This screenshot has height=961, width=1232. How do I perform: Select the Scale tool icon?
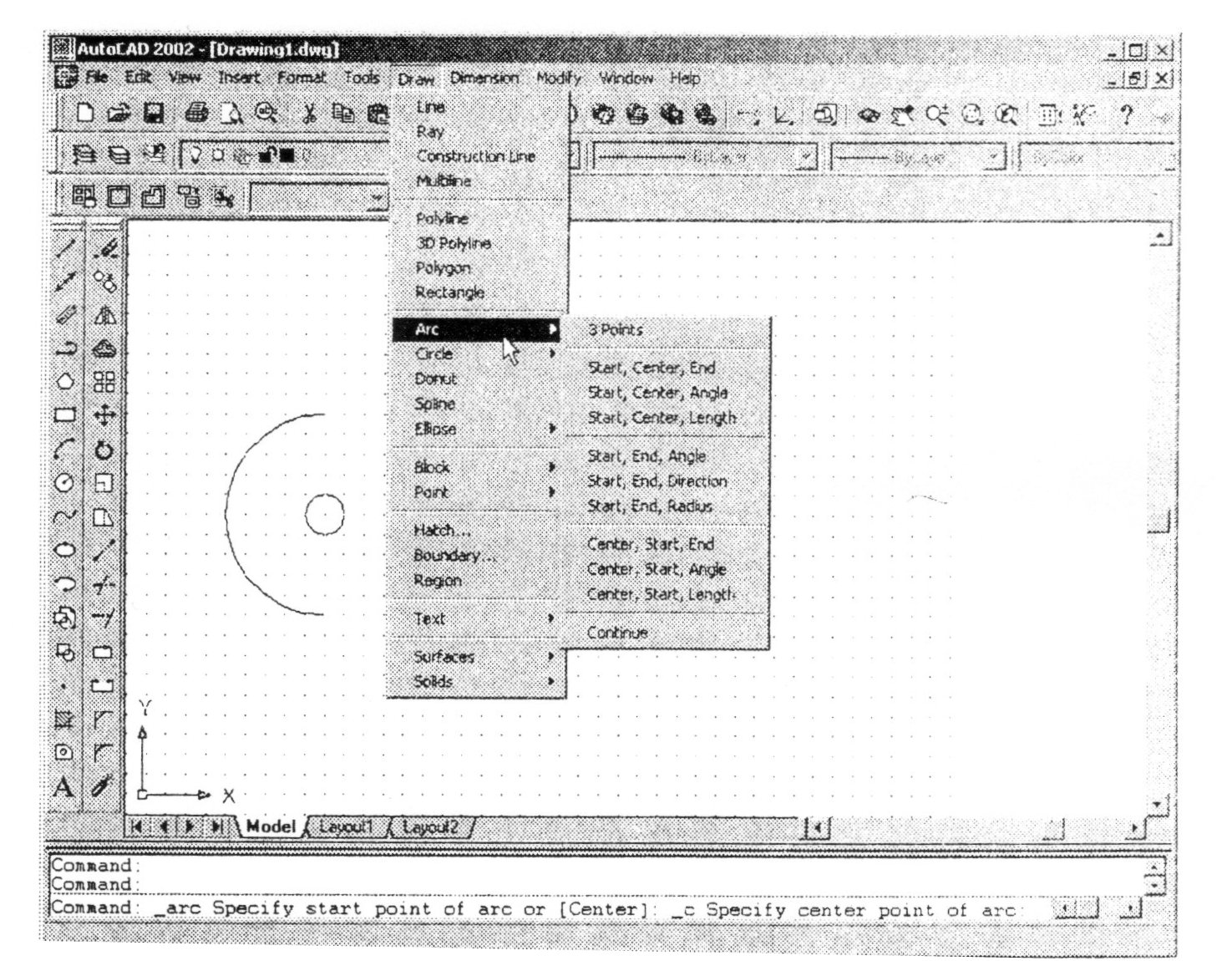(x=104, y=483)
